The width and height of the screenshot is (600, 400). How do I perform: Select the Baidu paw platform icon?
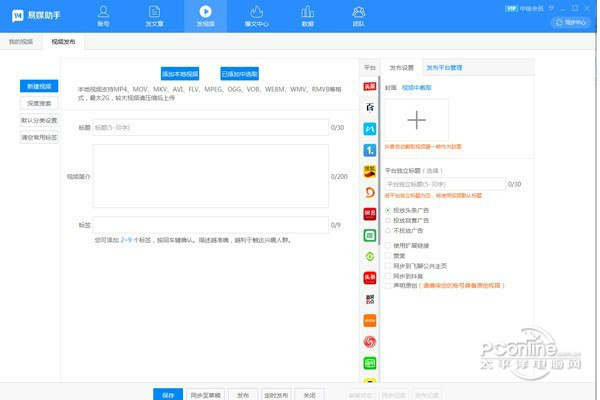[x=370, y=108]
